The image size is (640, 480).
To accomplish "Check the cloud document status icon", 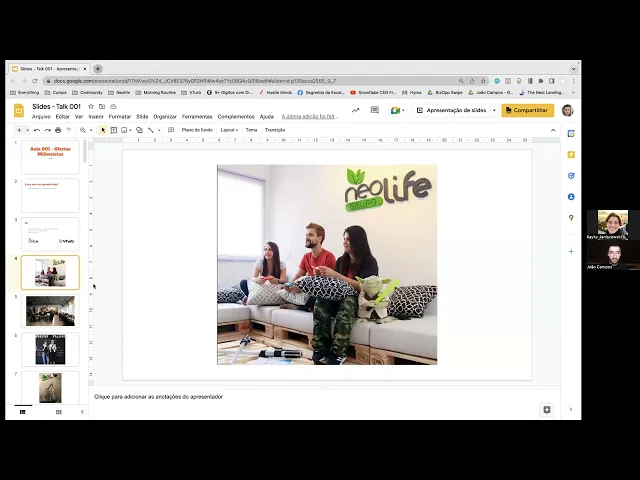I will [113, 107].
